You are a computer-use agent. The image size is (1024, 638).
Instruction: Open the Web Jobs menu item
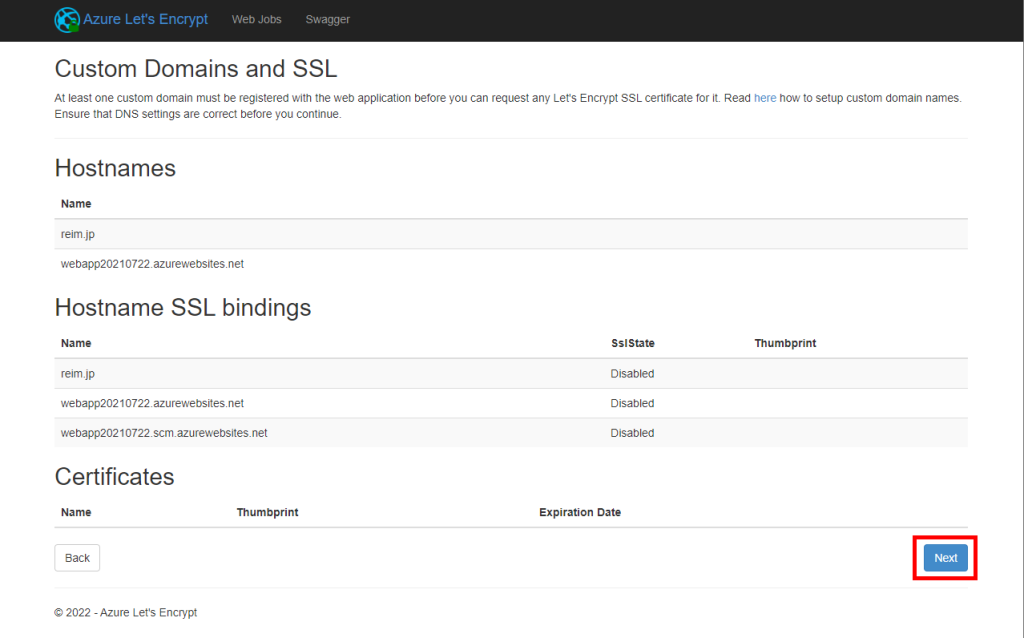tap(257, 20)
